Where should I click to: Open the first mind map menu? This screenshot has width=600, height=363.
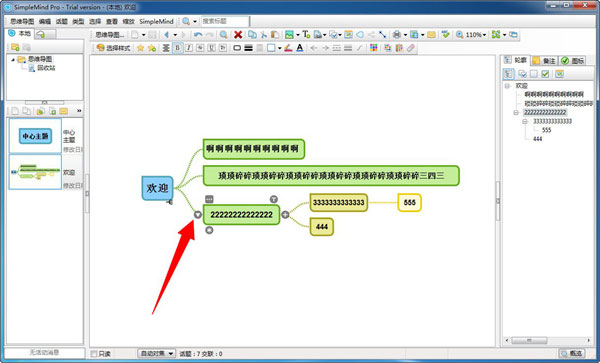pos(22,21)
